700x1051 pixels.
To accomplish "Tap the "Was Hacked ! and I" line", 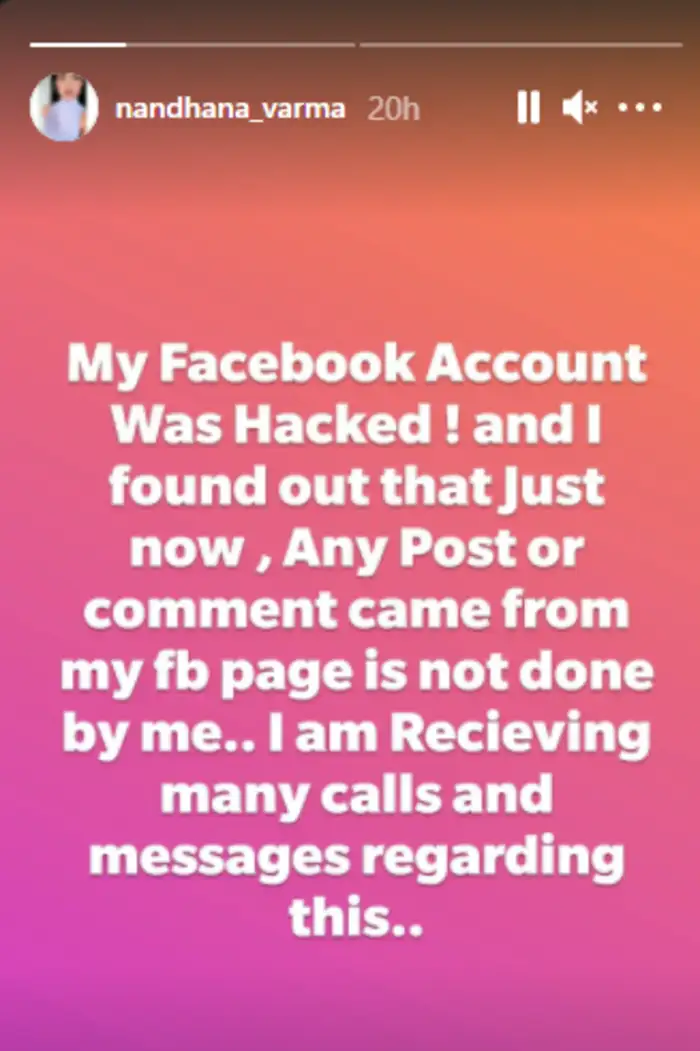I will [355, 425].
